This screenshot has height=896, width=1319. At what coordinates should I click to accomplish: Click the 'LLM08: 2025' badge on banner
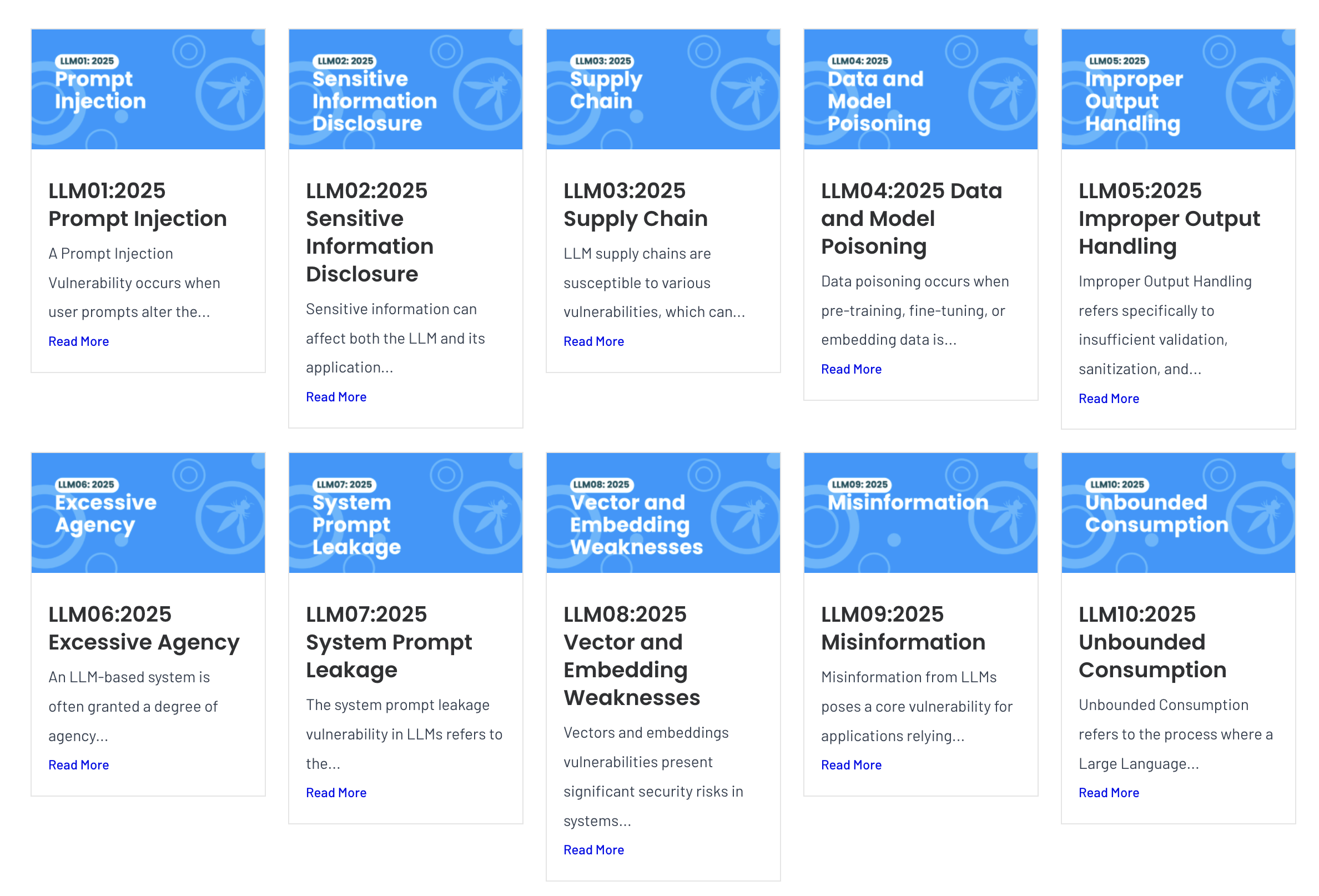pyautogui.click(x=602, y=484)
